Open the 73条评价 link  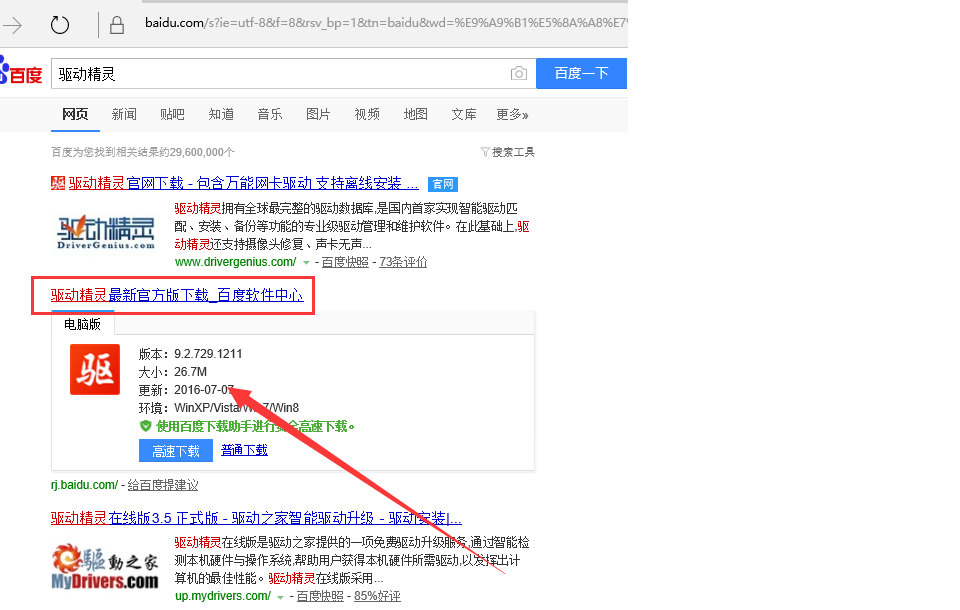click(x=403, y=262)
